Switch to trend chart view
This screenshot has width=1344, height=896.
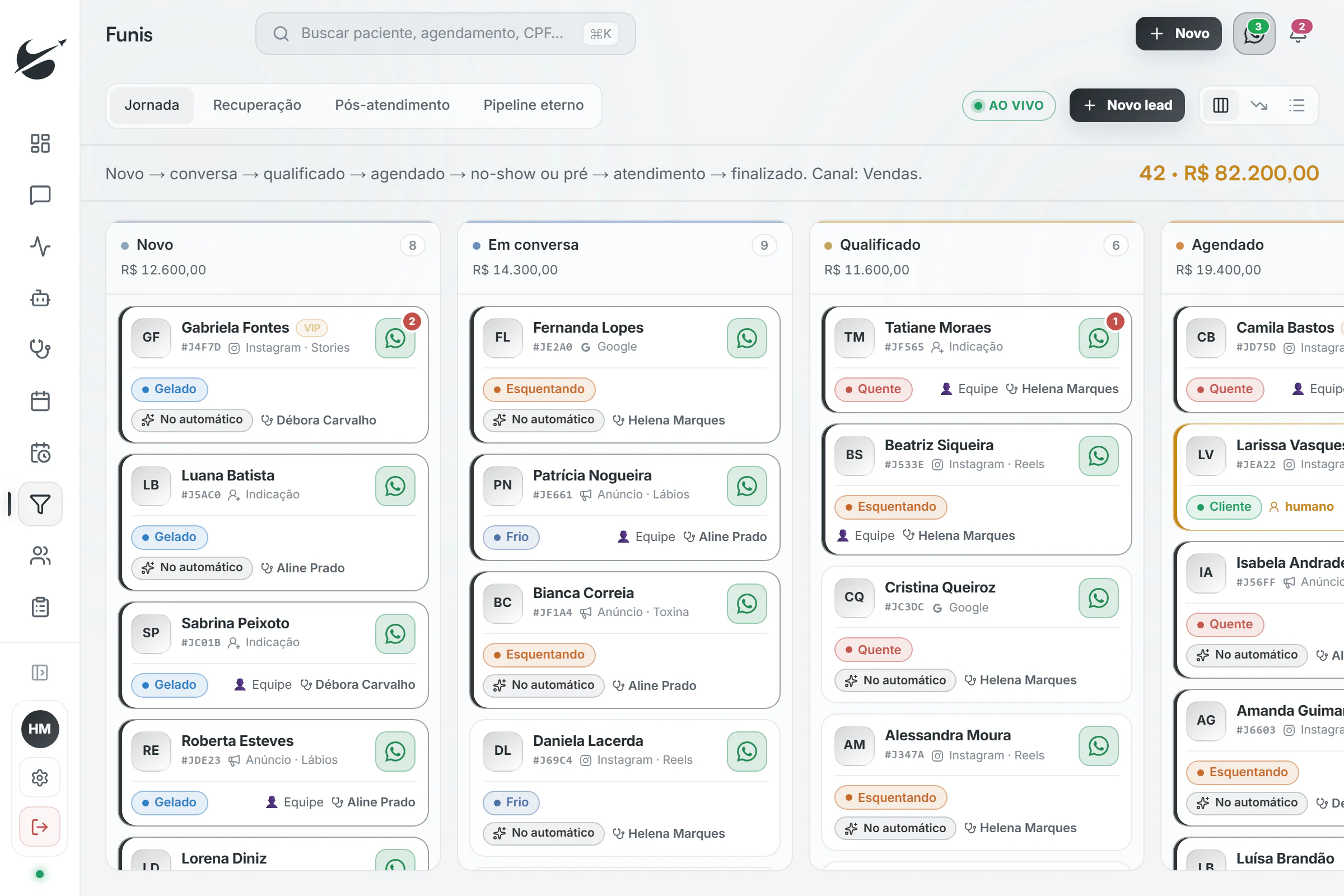point(1259,105)
